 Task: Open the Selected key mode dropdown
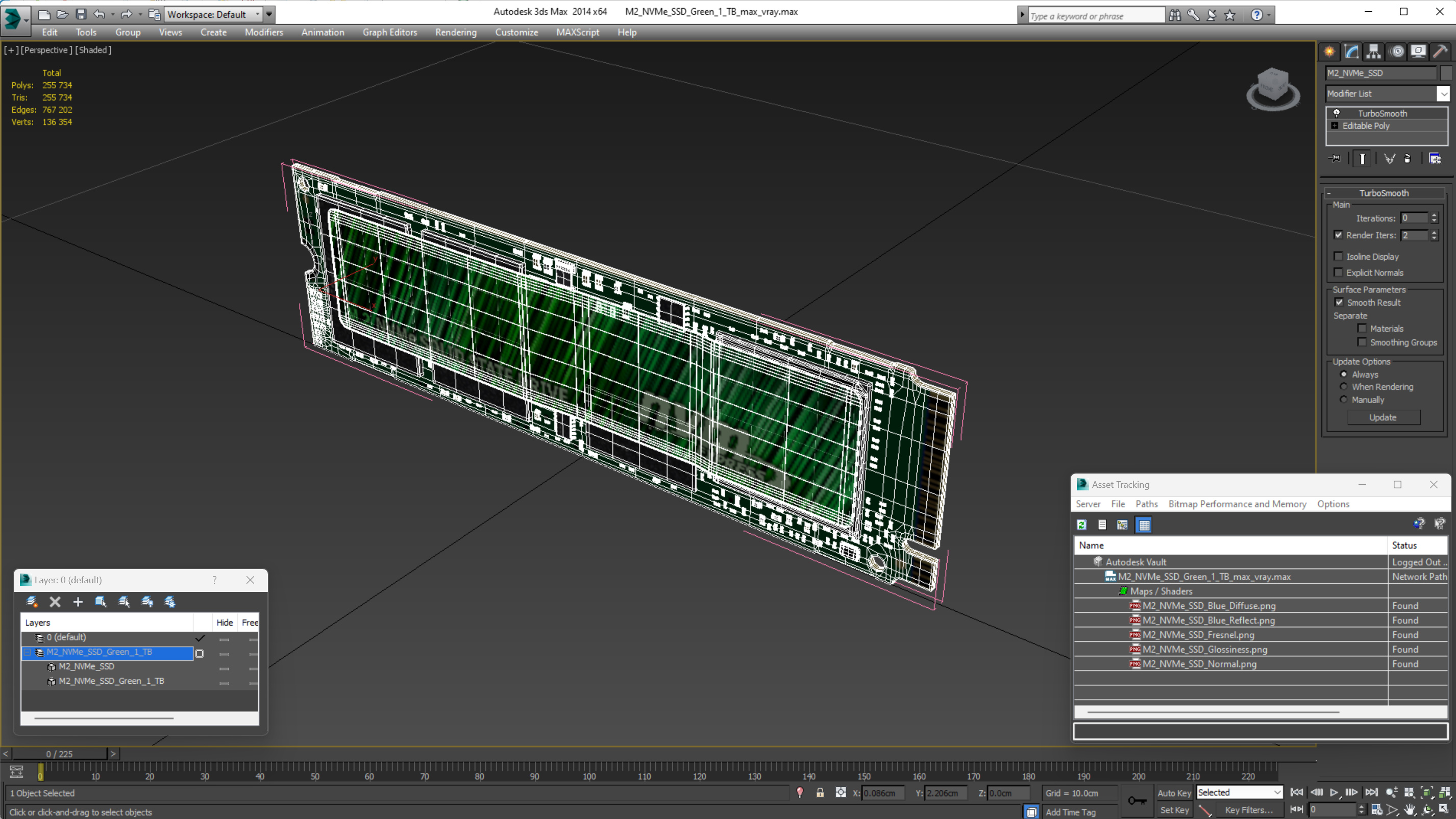pyautogui.click(x=1239, y=792)
